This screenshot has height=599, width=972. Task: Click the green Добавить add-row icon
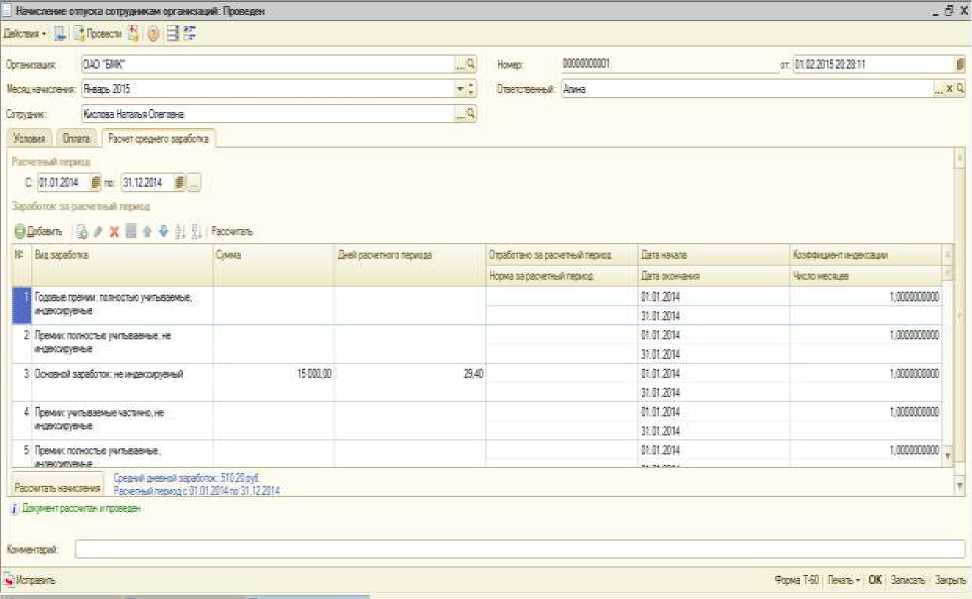[19, 231]
